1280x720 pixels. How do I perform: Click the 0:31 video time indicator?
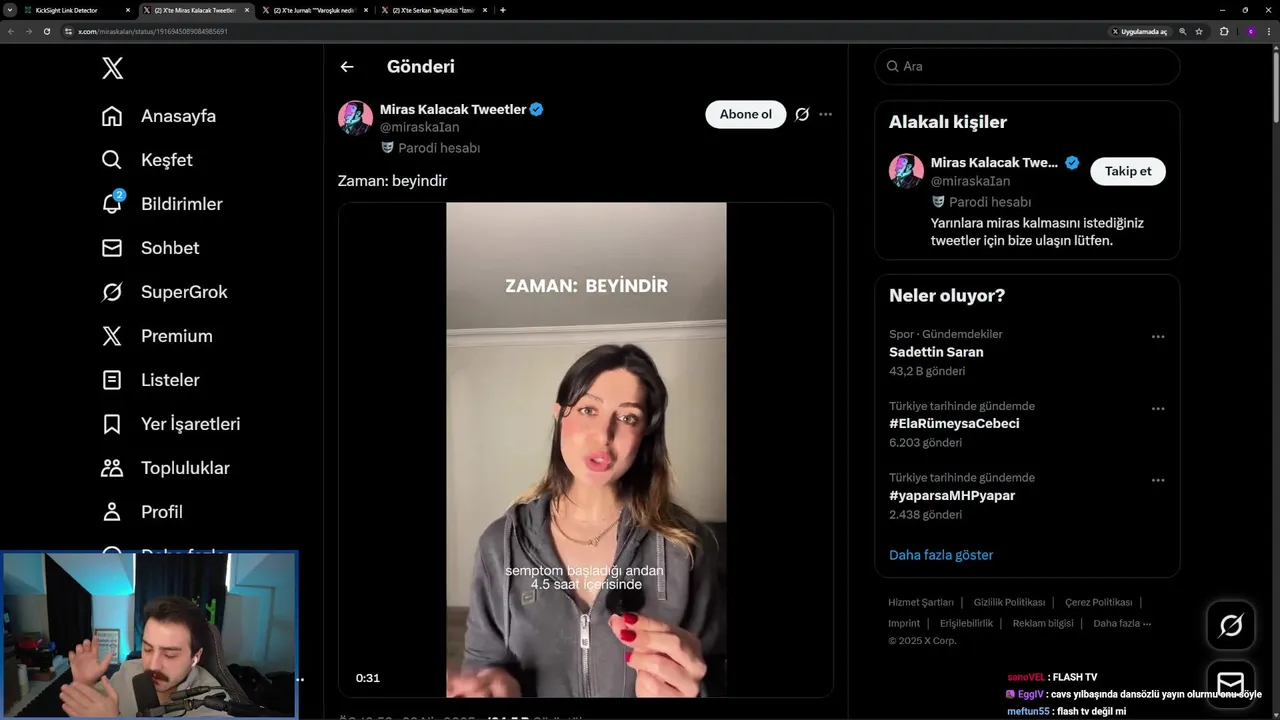[368, 678]
